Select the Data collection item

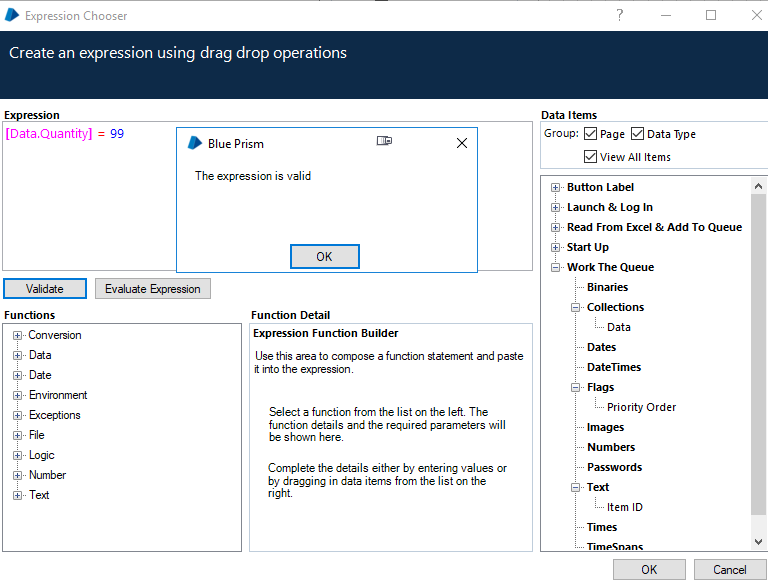[x=618, y=327]
